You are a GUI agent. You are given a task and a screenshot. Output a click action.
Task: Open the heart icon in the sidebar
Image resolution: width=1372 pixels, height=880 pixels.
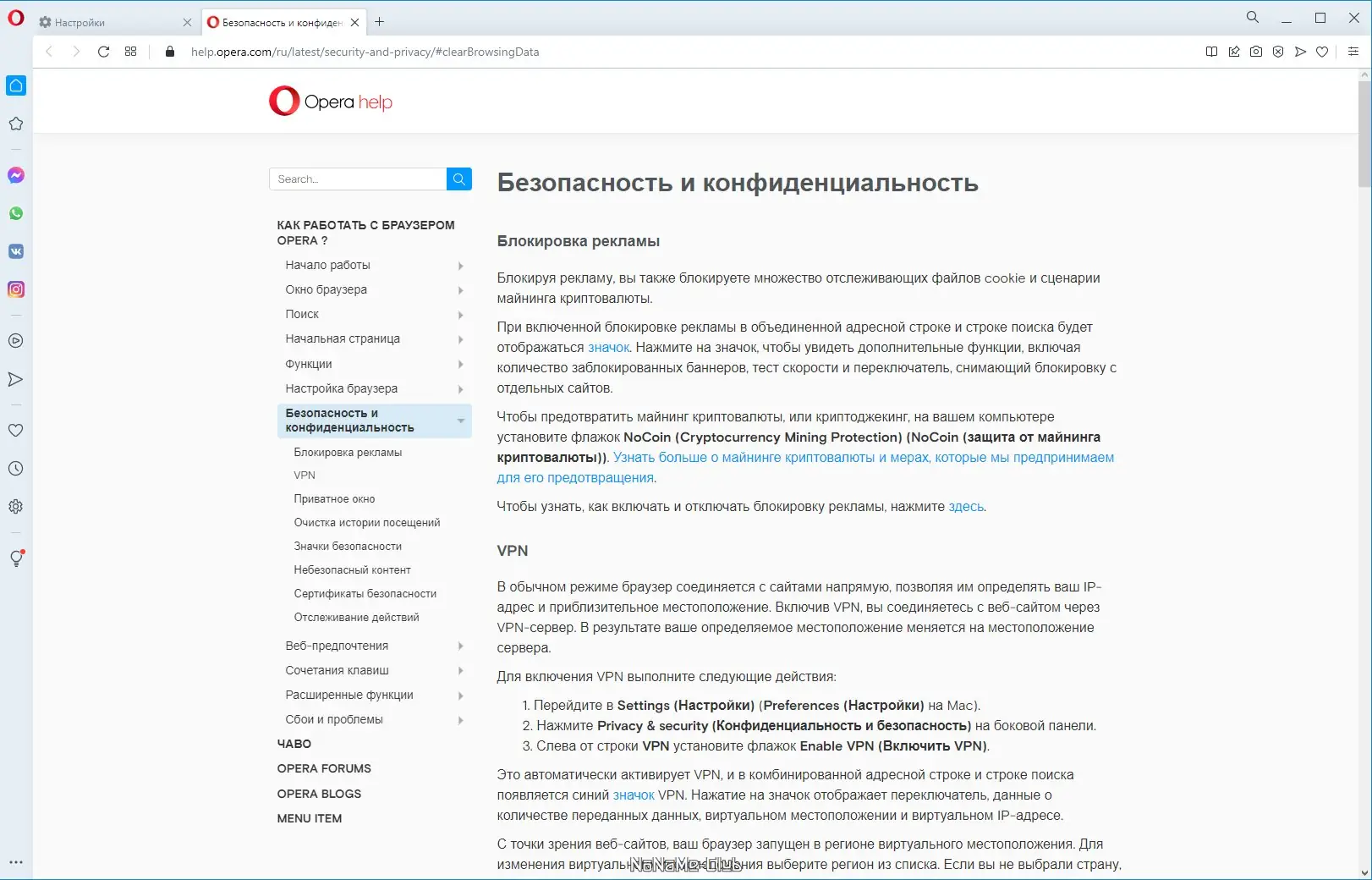16,430
